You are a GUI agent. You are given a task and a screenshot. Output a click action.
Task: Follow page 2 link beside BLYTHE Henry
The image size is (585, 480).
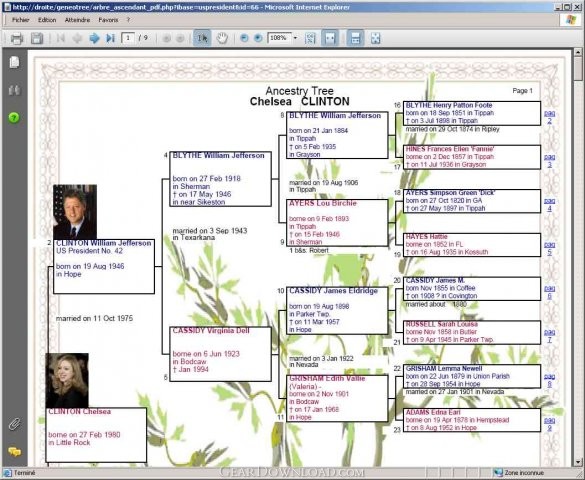[550, 117]
